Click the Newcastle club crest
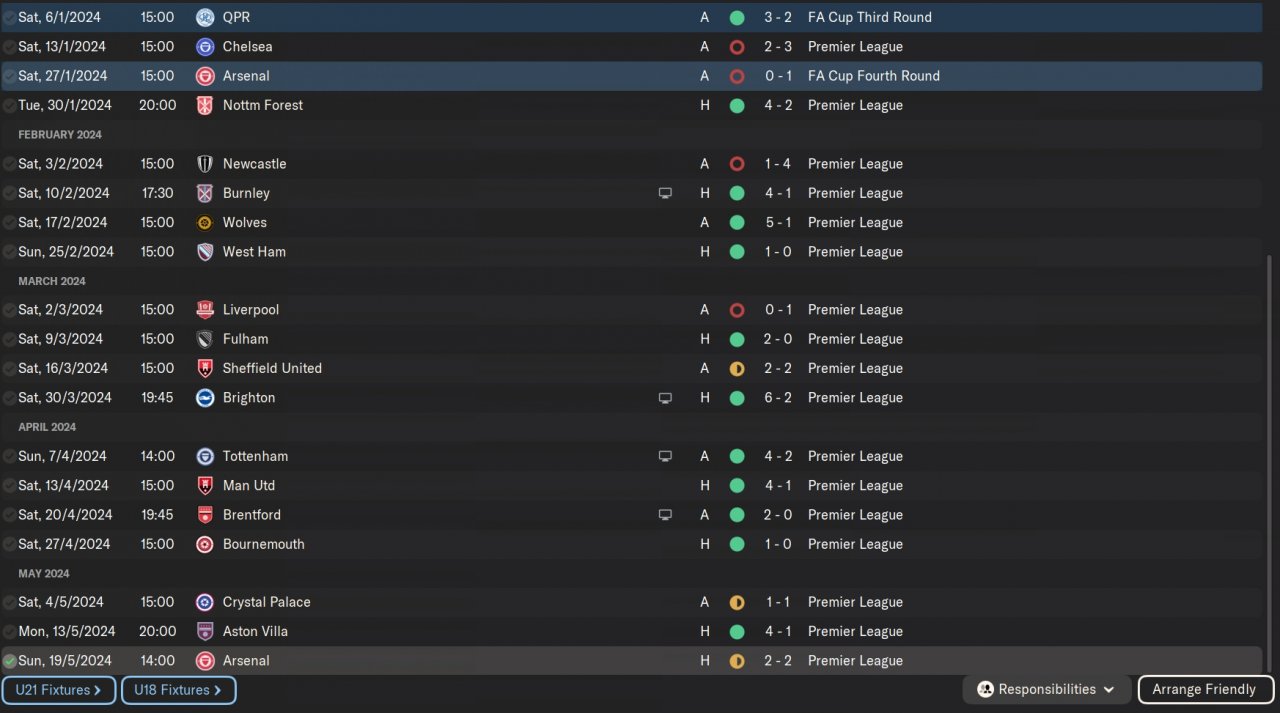The image size is (1280, 713). click(205, 164)
